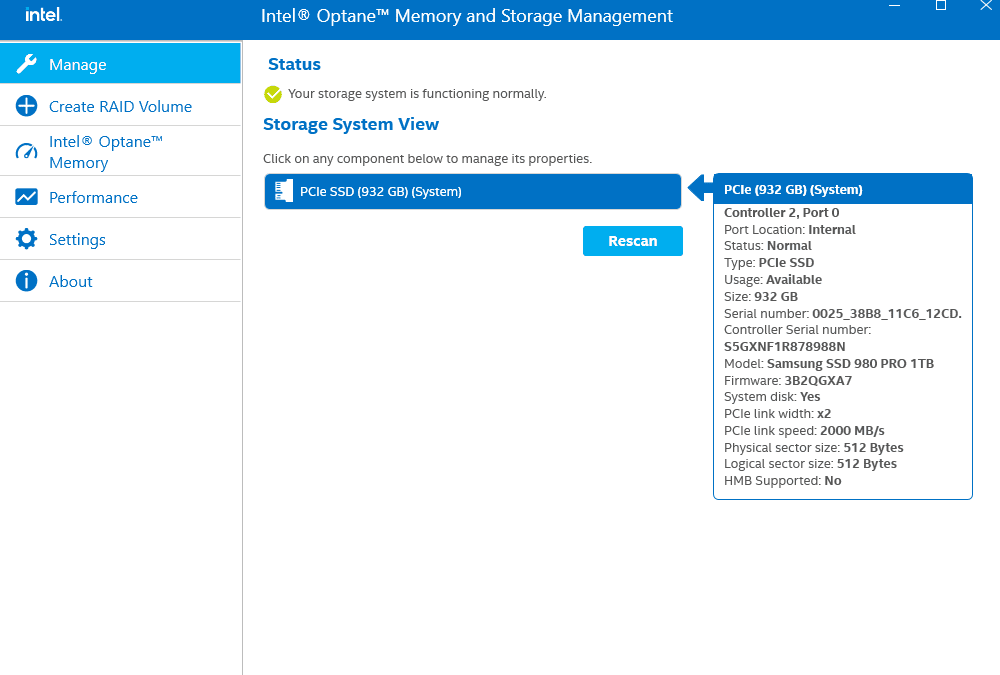Maximize the application window
The width and height of the screenshot is (1000, 675).
pyautogui.click(x=941, y=6)
